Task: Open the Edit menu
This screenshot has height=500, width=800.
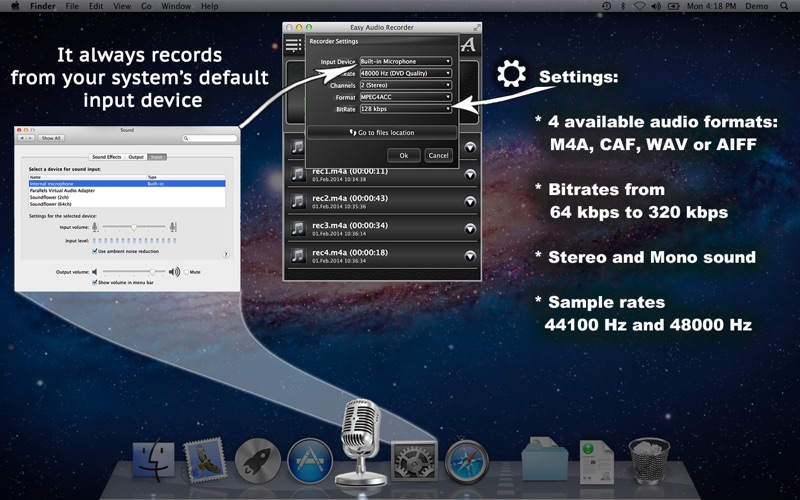Action: (x=95, y=6)
